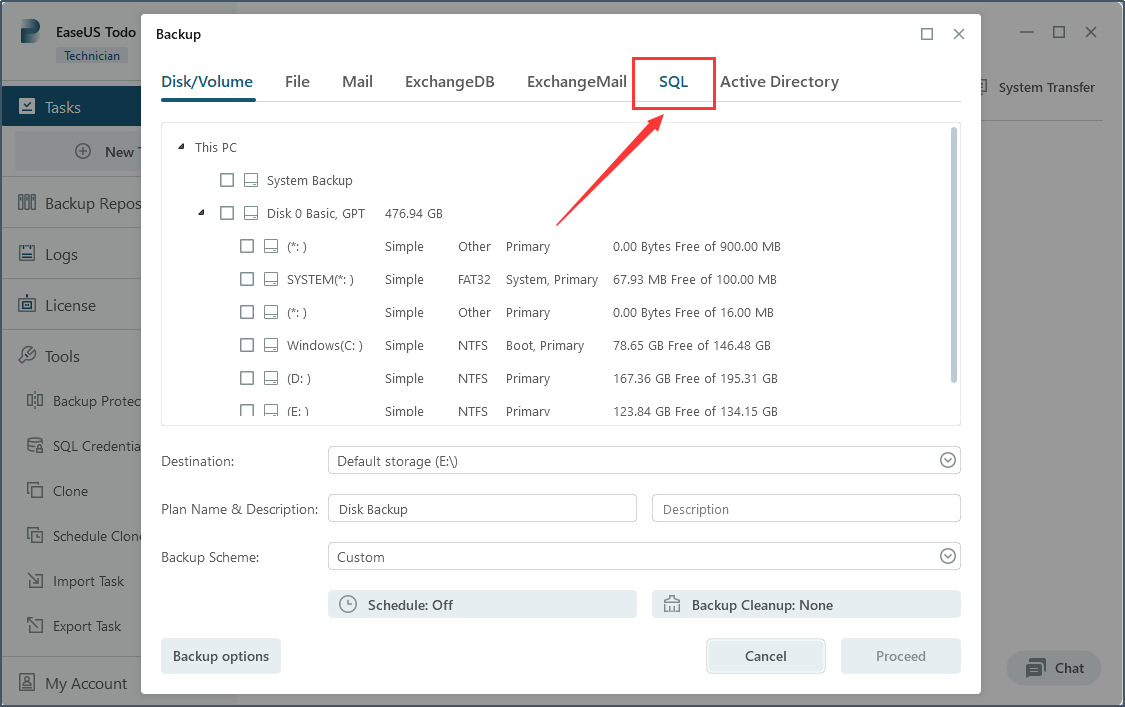Check the Disk 0 Basic GPT checkbox
1125x707 pixels.
227,212
